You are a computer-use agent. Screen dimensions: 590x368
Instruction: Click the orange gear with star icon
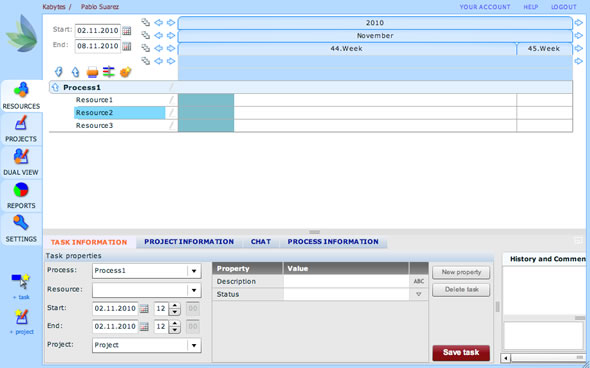125,71
